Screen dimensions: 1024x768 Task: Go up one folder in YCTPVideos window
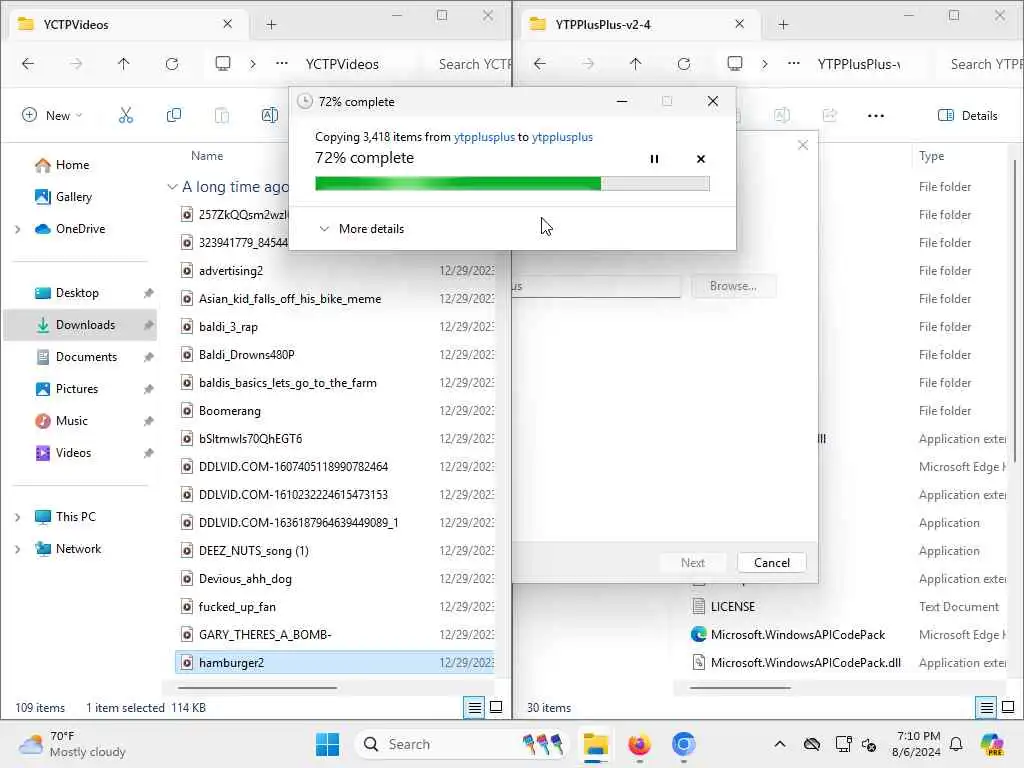click(x=123, y=63)
